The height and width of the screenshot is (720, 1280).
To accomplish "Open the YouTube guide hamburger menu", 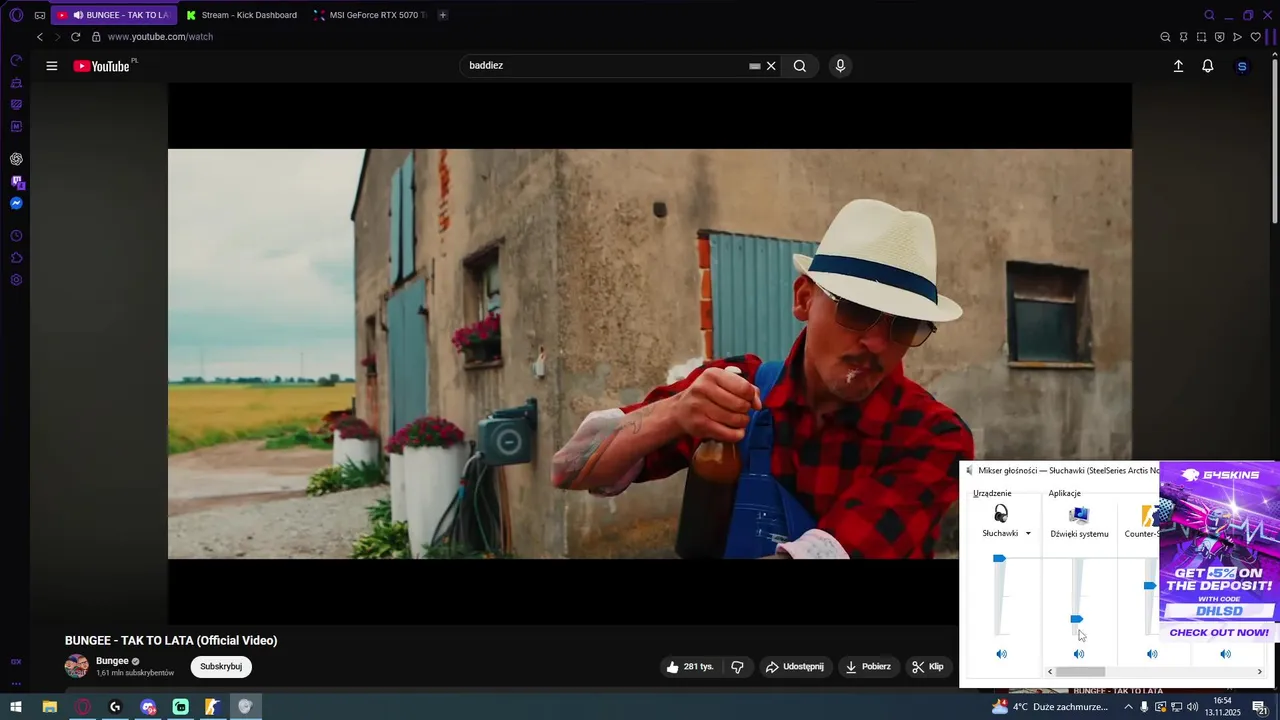I will click(52, 66).
